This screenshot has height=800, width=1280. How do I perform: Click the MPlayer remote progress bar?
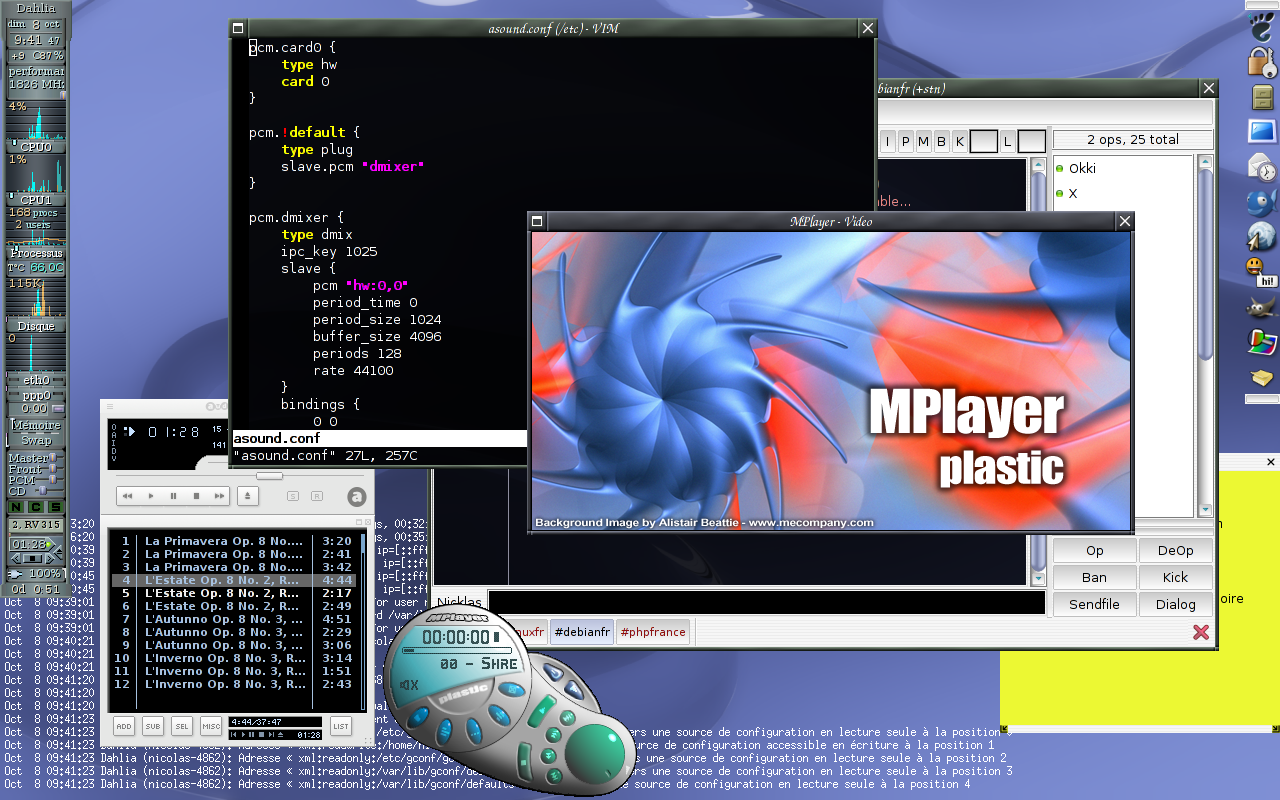(457, 650)
